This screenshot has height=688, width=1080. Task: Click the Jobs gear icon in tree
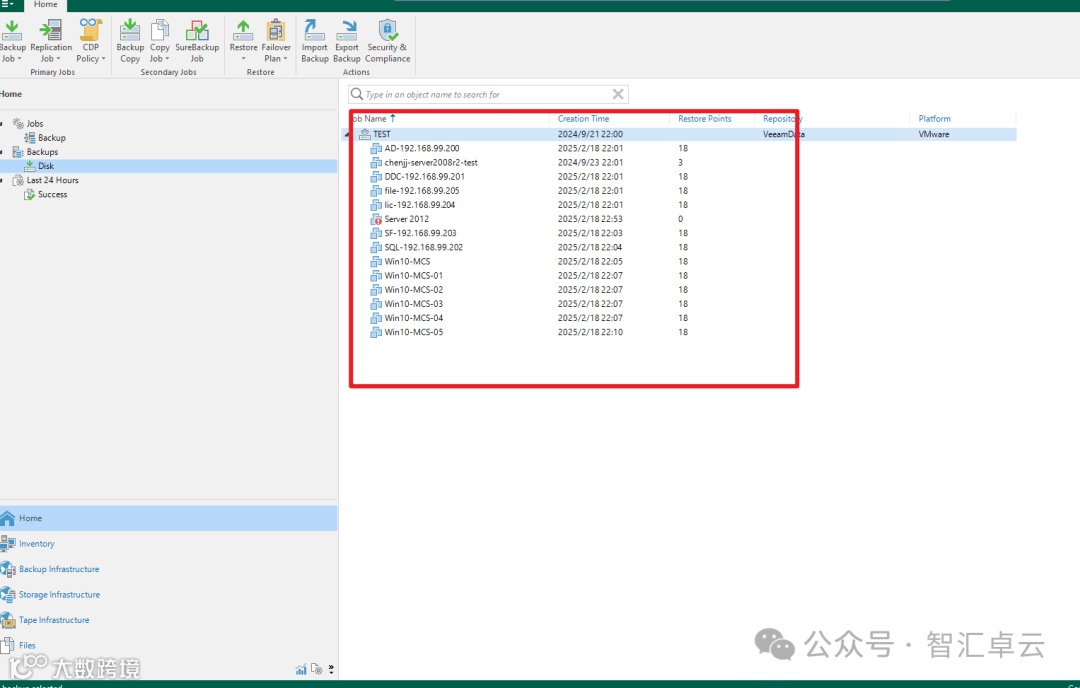(19, 123)
